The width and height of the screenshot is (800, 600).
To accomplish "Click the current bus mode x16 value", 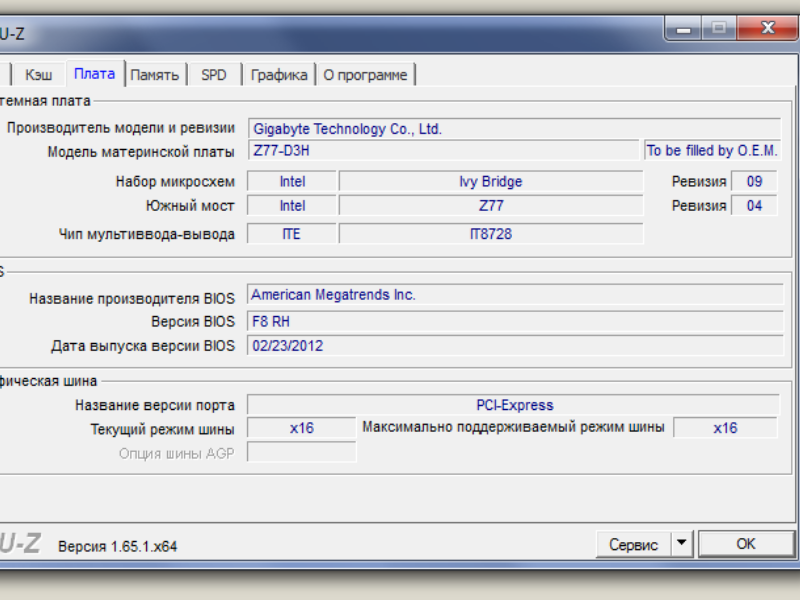I will 302,428.
